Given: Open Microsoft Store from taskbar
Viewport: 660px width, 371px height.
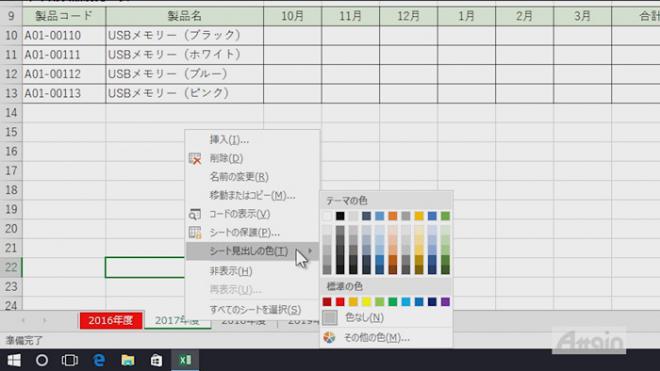Looking at the screenshot, I should [x=156, y=360].
